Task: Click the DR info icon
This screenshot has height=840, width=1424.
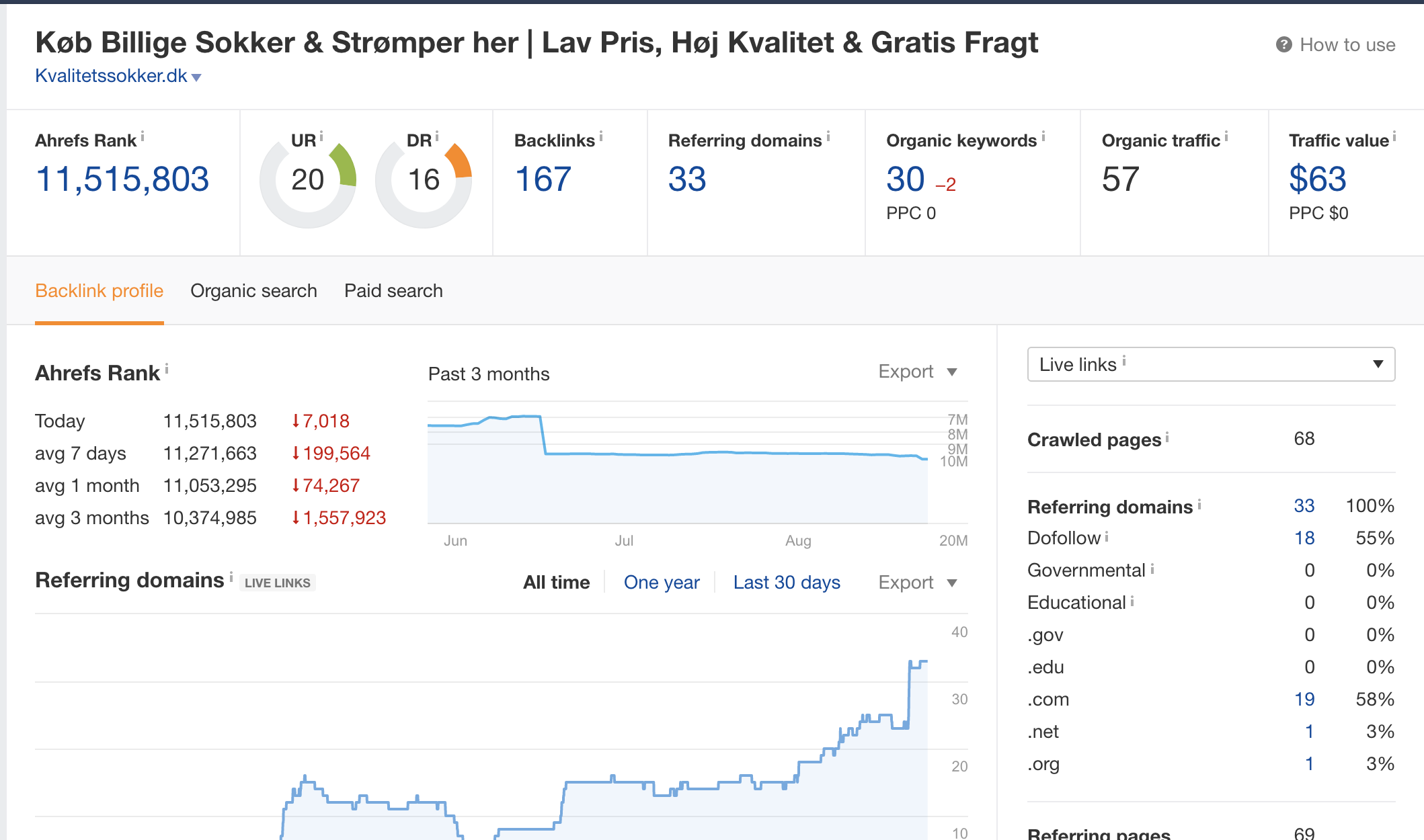Action: (x=437, y=136)
